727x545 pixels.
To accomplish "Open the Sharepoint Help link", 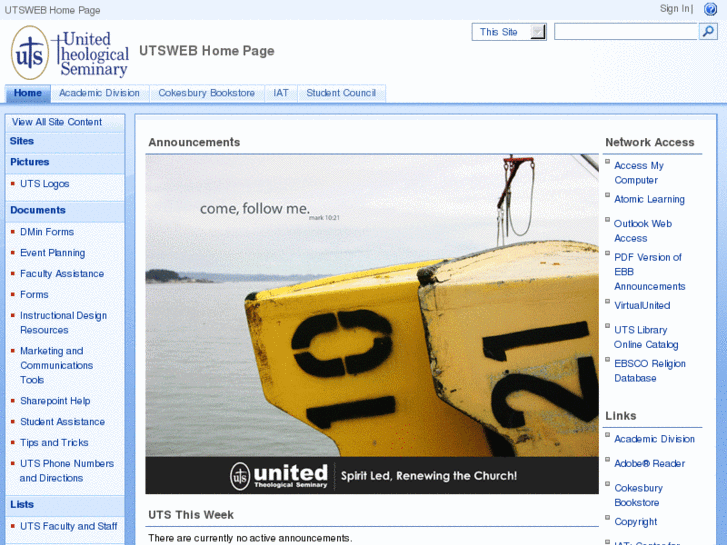I will [55, 401].
